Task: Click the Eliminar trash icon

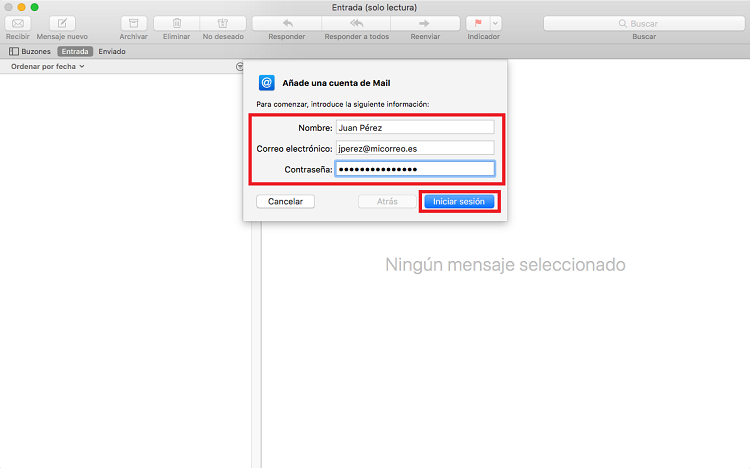Action: tap(176, 23)
